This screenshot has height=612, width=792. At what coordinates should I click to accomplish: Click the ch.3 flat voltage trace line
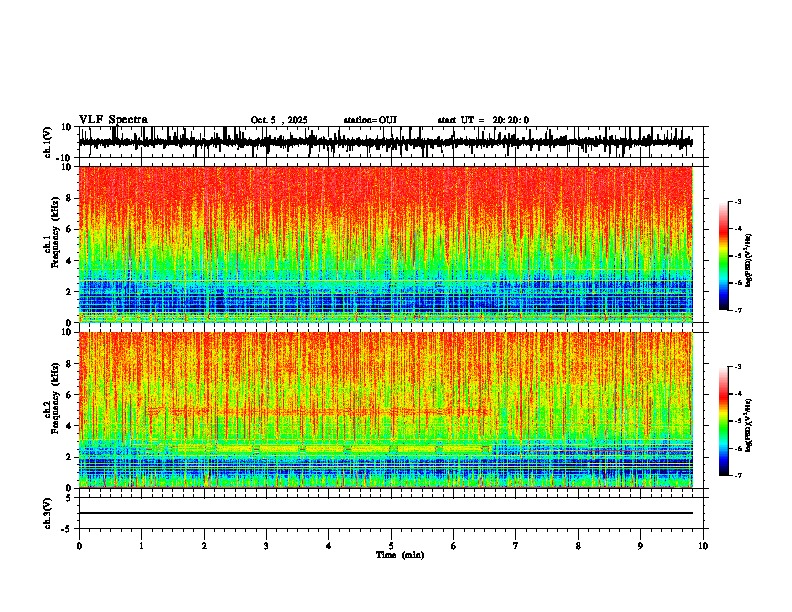[386, 513]
